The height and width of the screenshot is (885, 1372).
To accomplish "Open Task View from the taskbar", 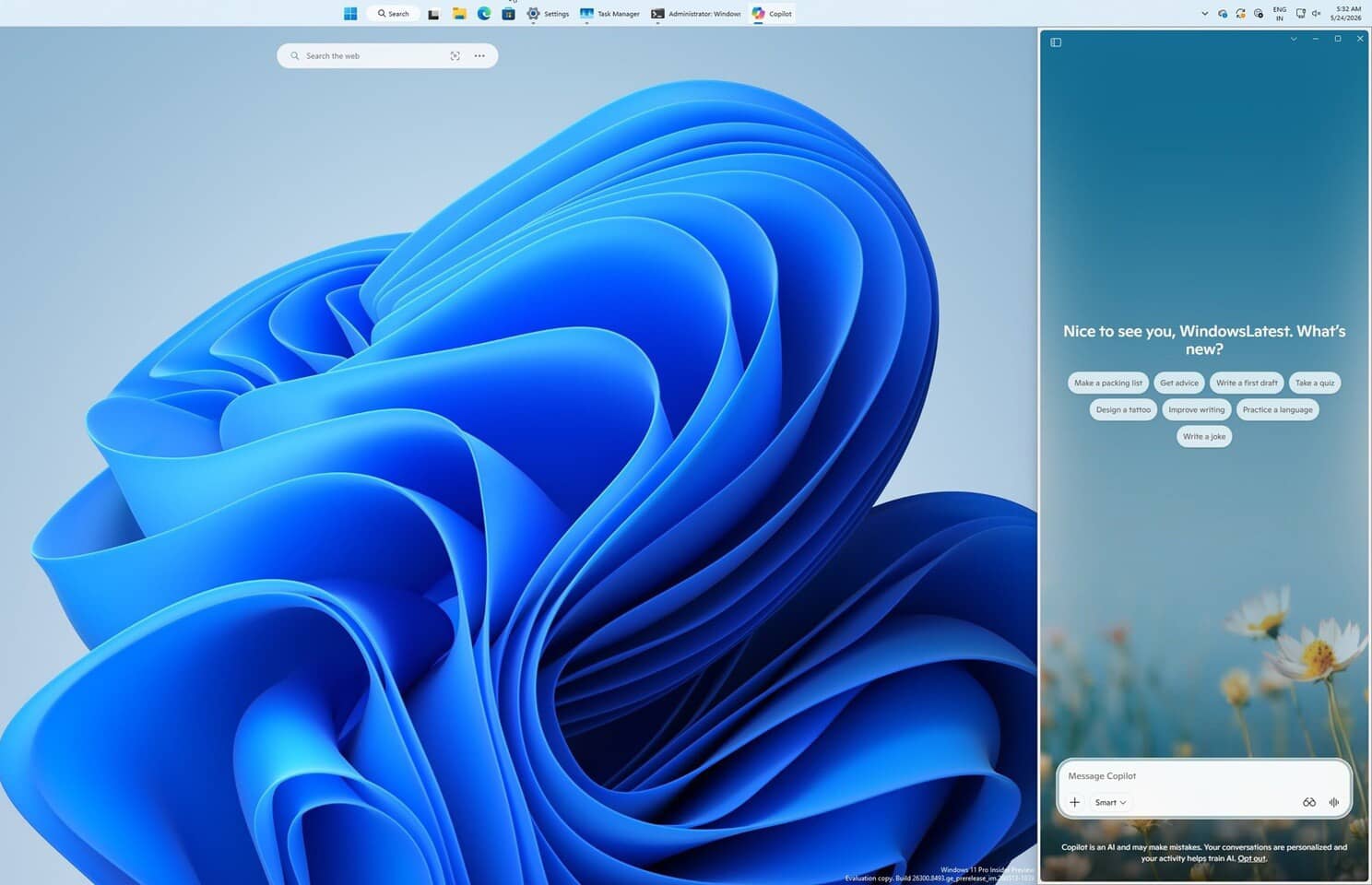I will [433, 14].
